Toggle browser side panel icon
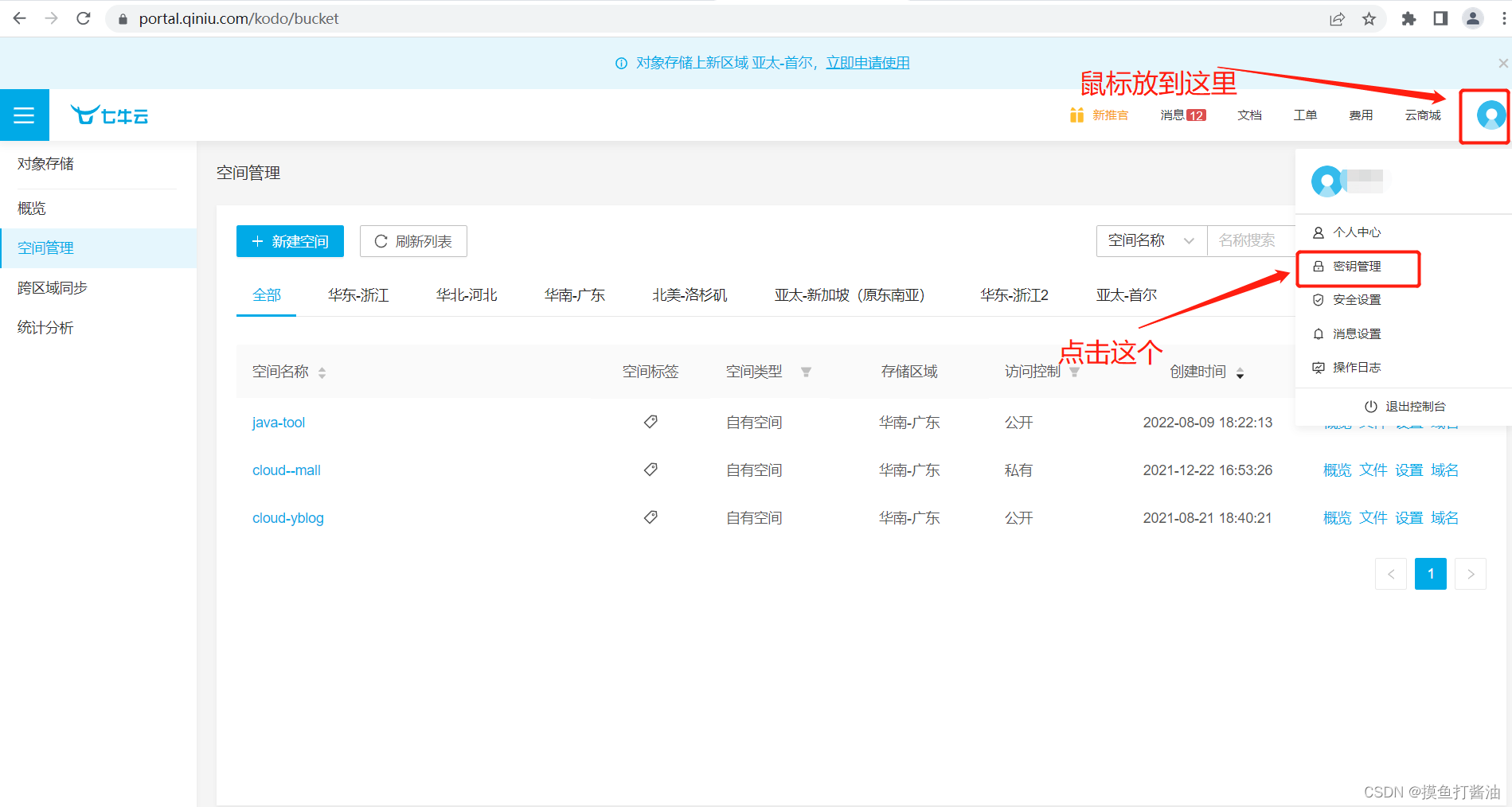This screenshot has width=1512, height=807. (x=1440, y=18)
